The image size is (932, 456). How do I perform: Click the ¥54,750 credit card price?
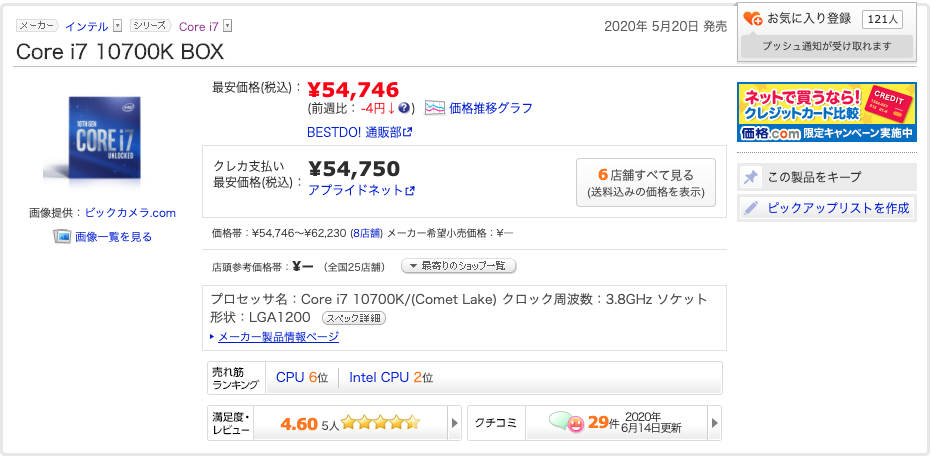354,169
